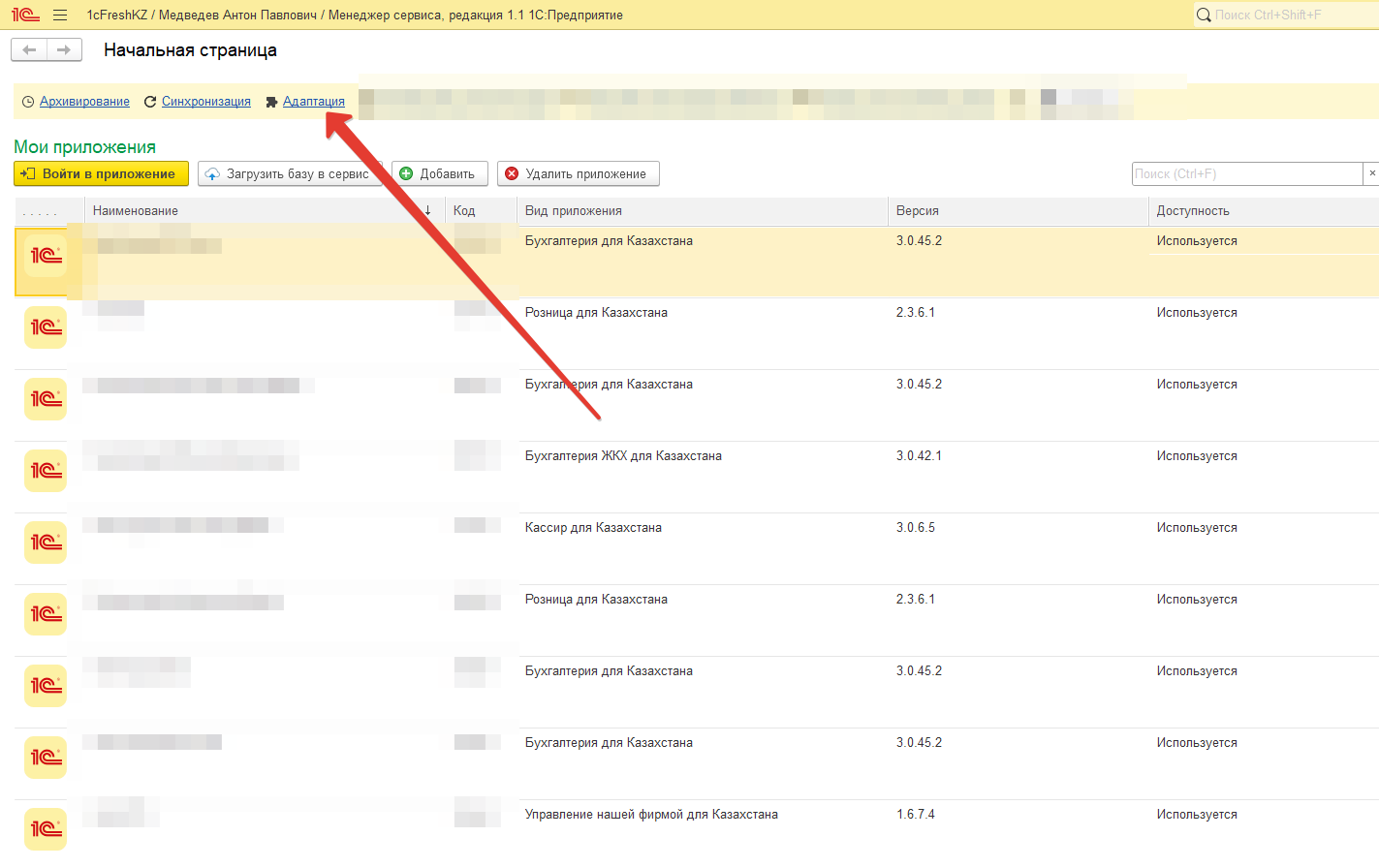Clear the list search with the x button

[x=1371, y=173]
